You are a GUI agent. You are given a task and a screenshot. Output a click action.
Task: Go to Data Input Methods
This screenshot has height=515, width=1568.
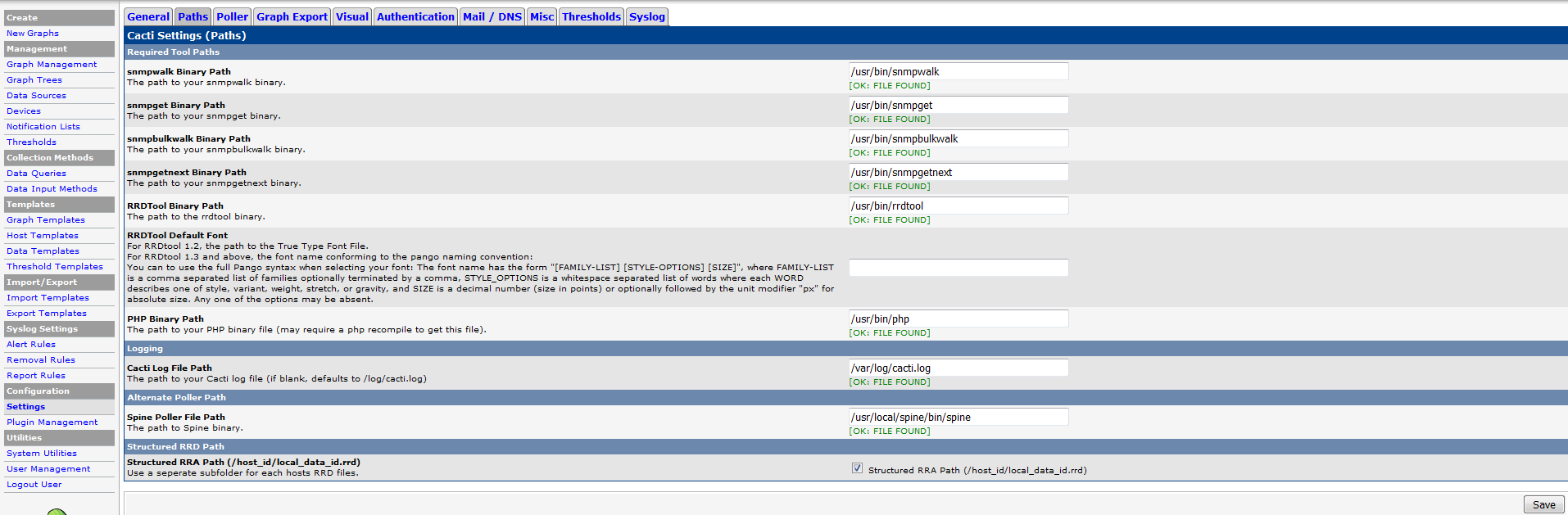(52, 189)
